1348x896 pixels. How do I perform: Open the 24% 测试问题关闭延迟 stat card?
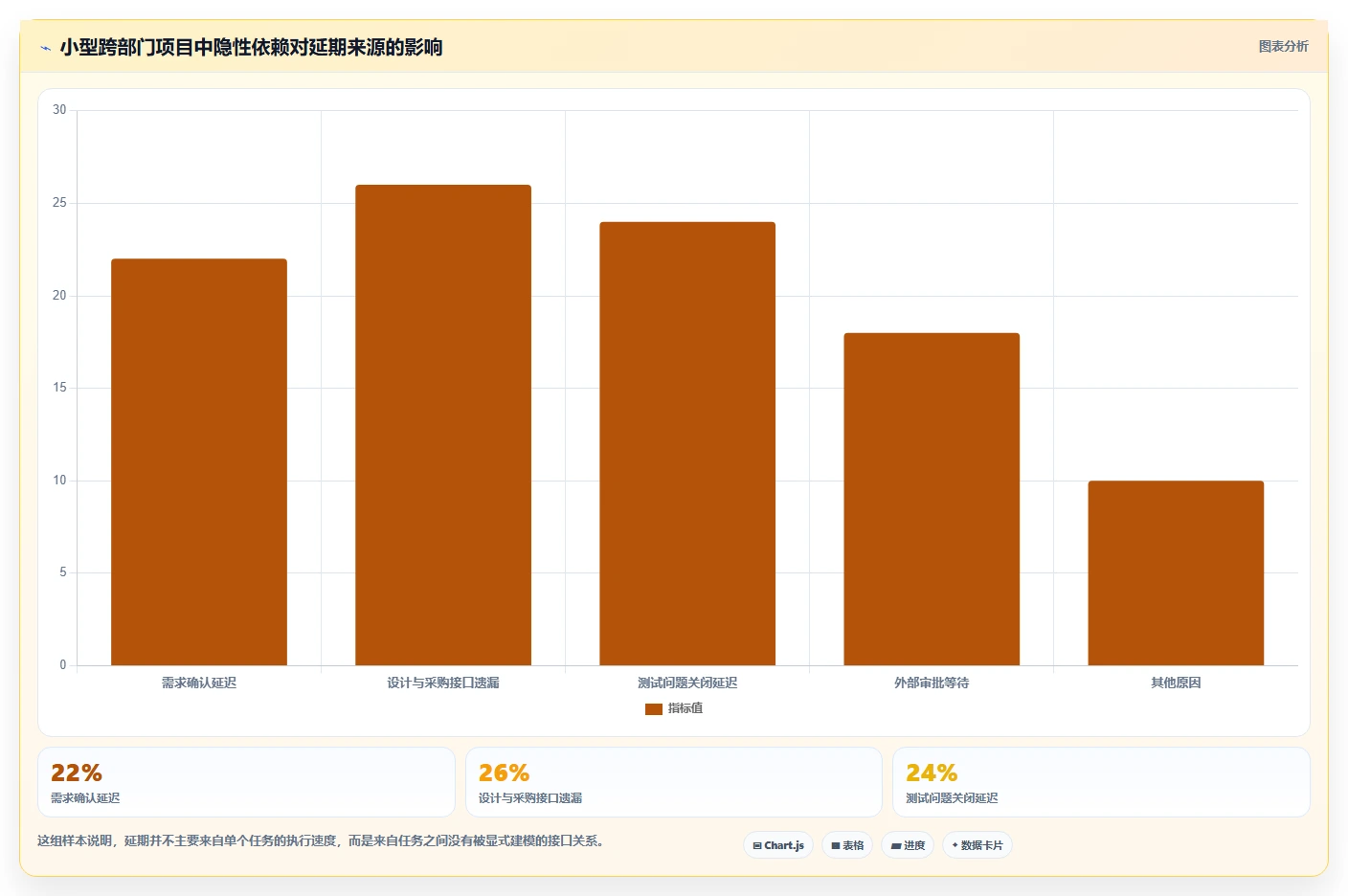pyautogui.click(x=1101, y=782)
